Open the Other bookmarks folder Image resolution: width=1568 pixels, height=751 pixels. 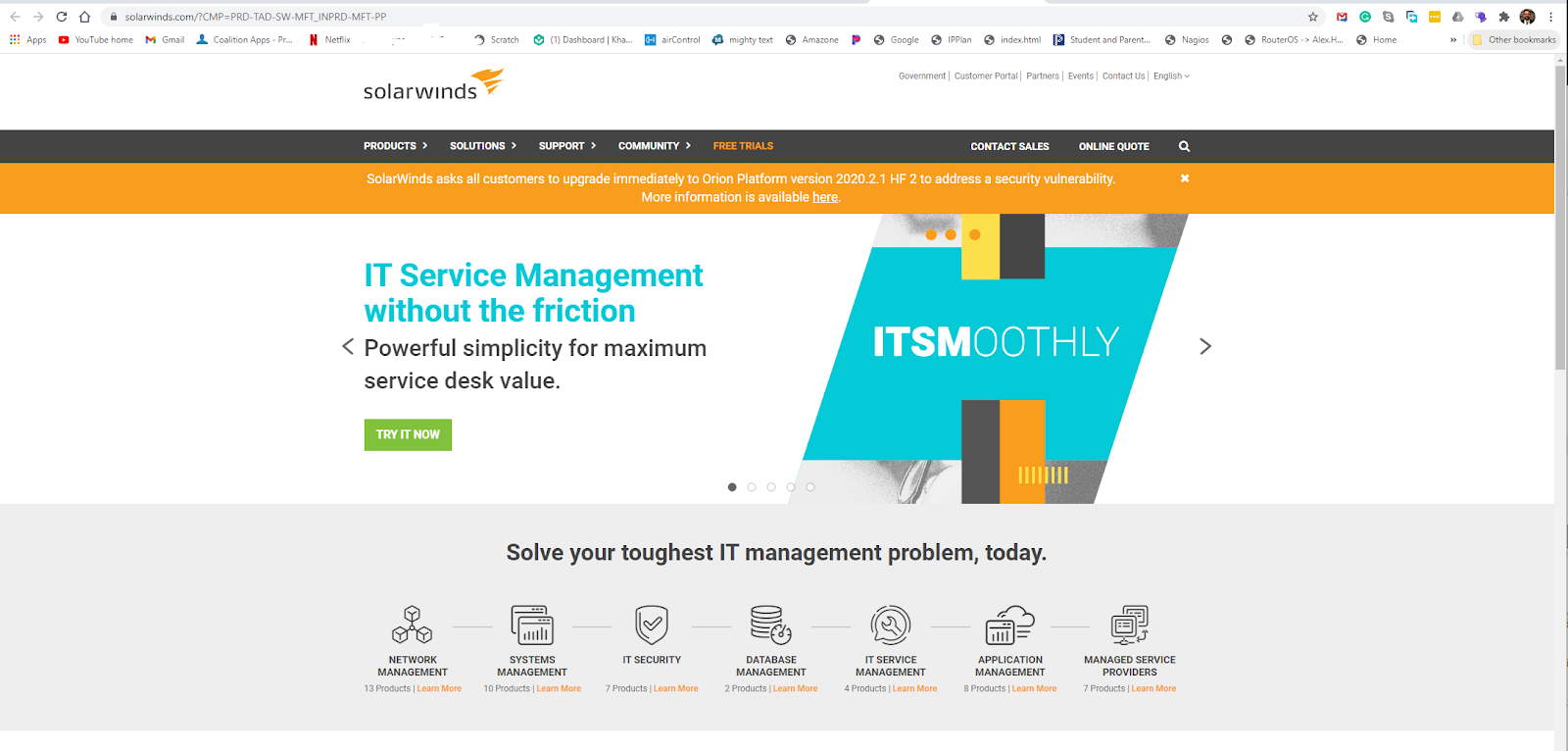(x=1514, y=40)
